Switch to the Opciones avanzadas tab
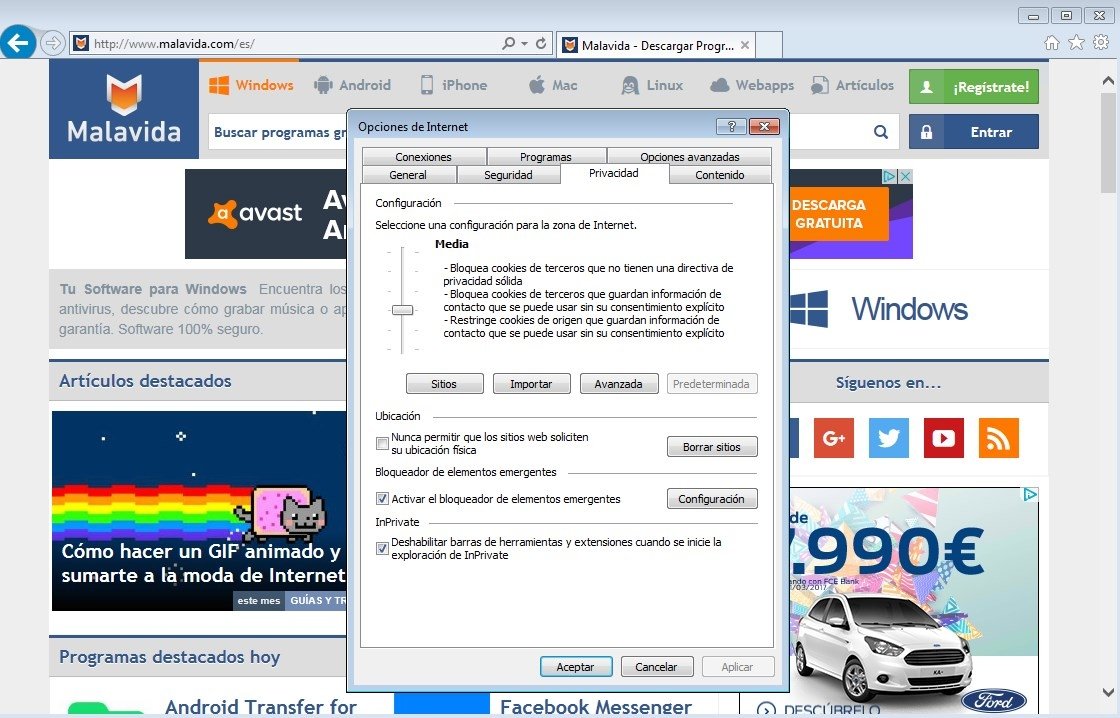This screenshot has height=718, width=1120. (689, 156)
